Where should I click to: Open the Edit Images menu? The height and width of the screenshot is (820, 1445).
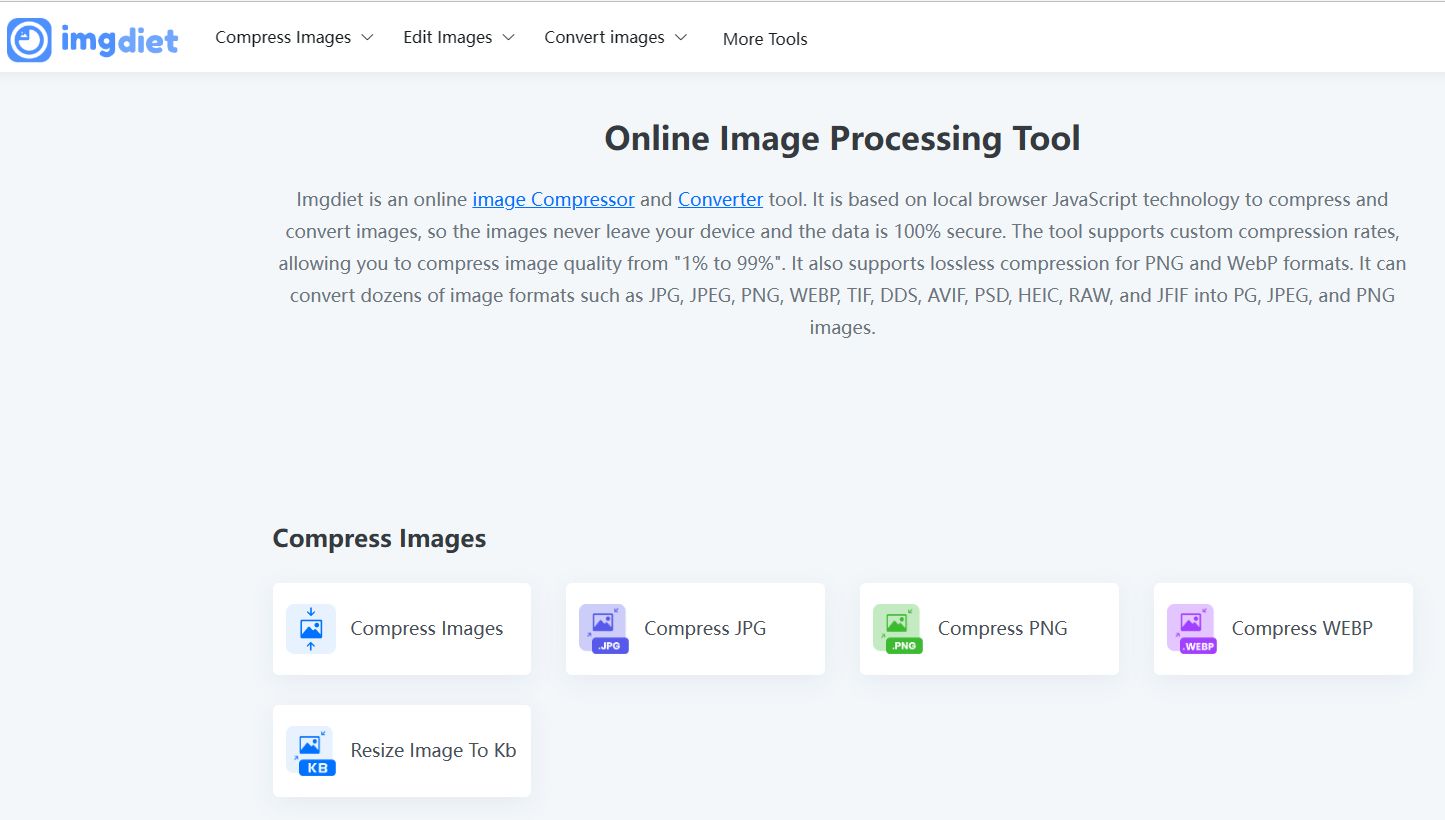pos(448,37)
